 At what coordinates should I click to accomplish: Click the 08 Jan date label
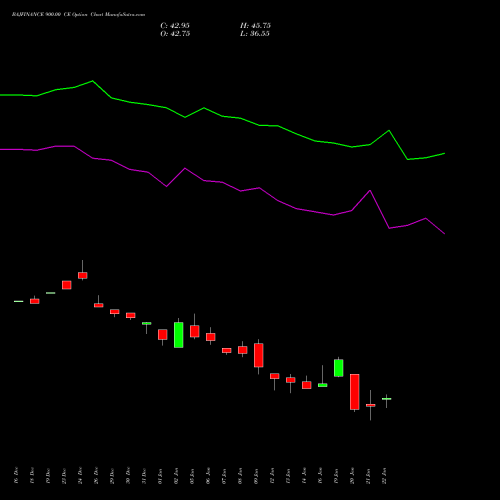coord(240,476)
